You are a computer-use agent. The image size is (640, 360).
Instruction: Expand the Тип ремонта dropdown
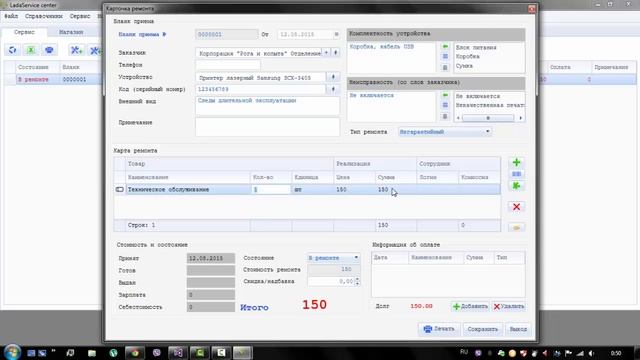(487, 132)
